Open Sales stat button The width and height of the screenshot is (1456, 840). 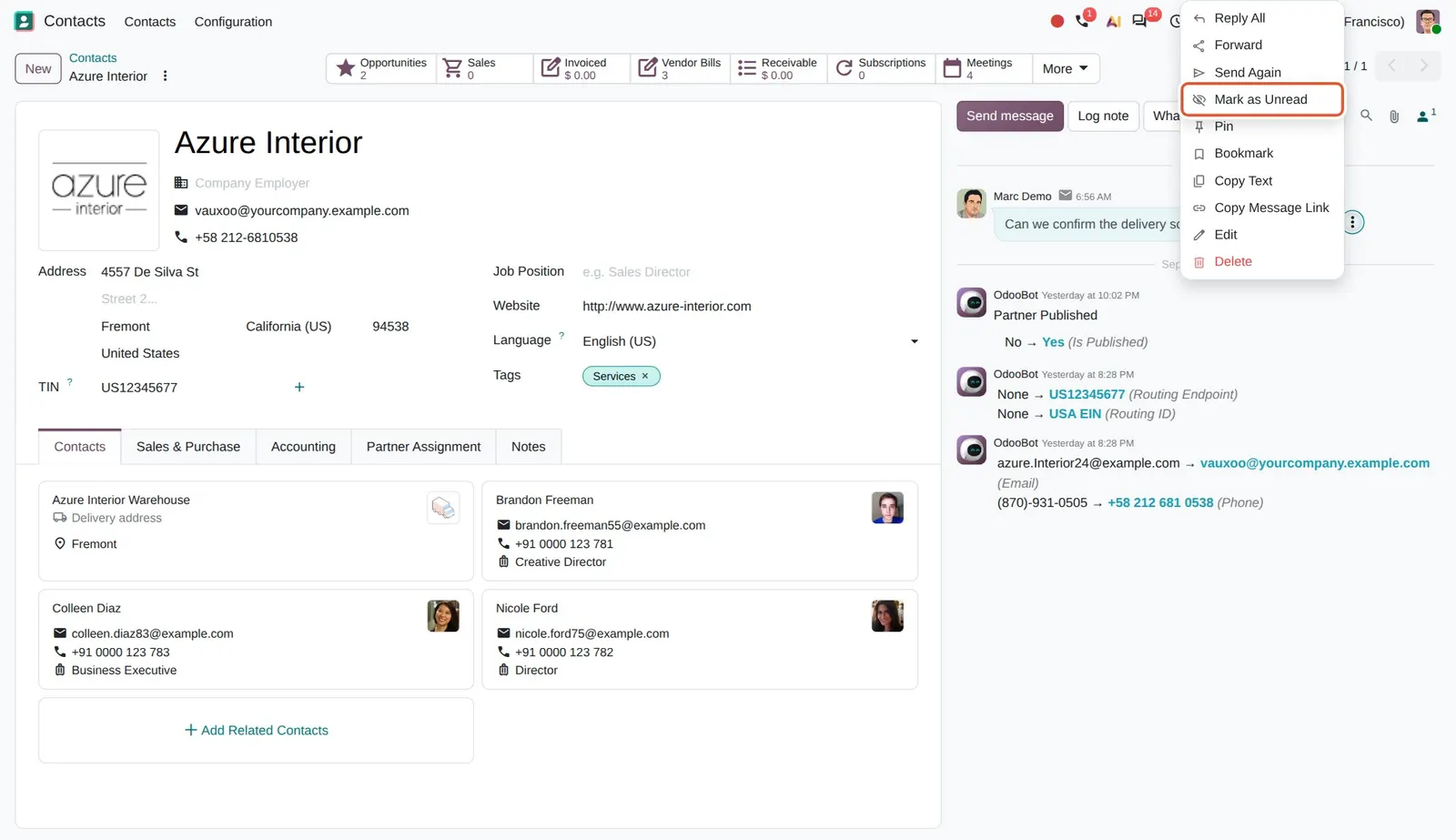(484, 68)
